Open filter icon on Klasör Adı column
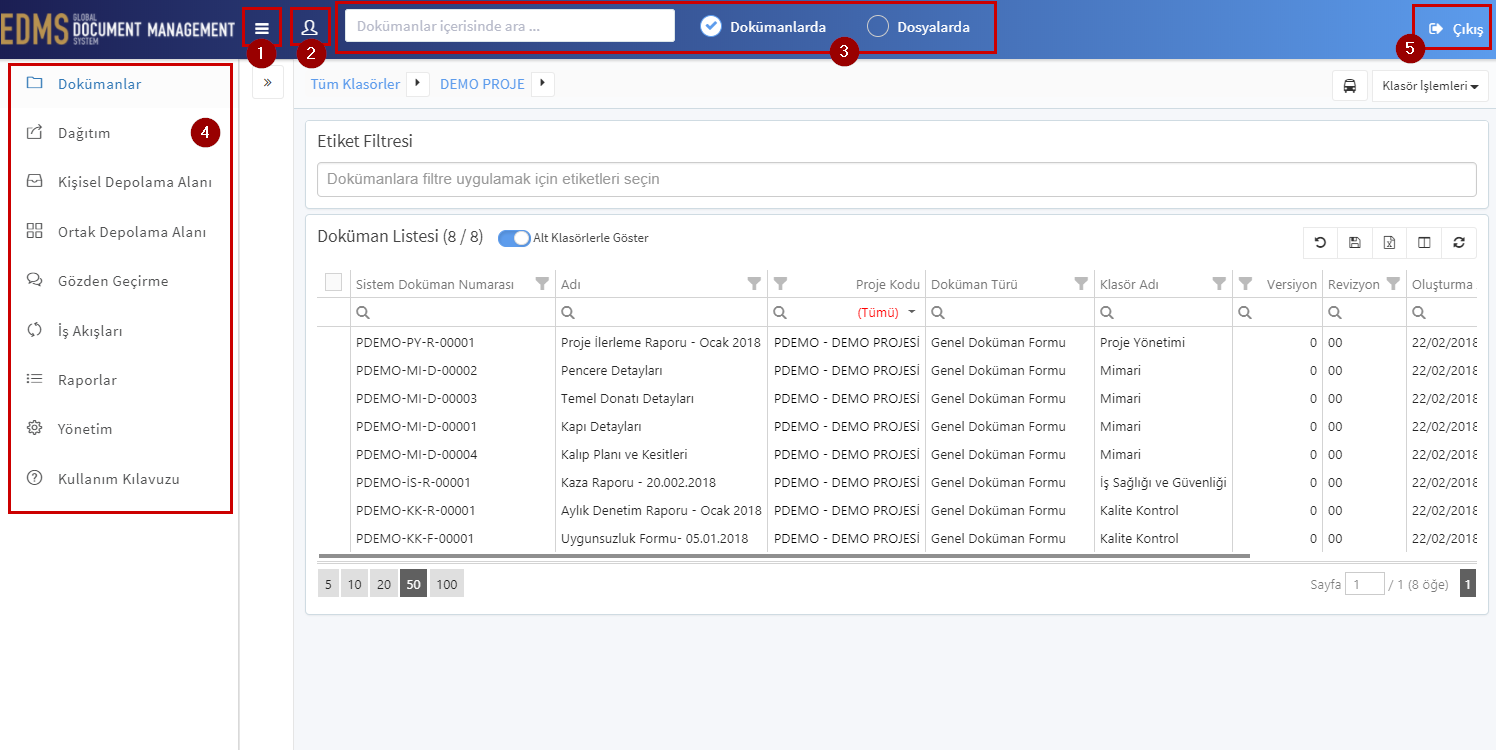The height and width of the screenshot is (750, 1496). [x=1219, y=284]
